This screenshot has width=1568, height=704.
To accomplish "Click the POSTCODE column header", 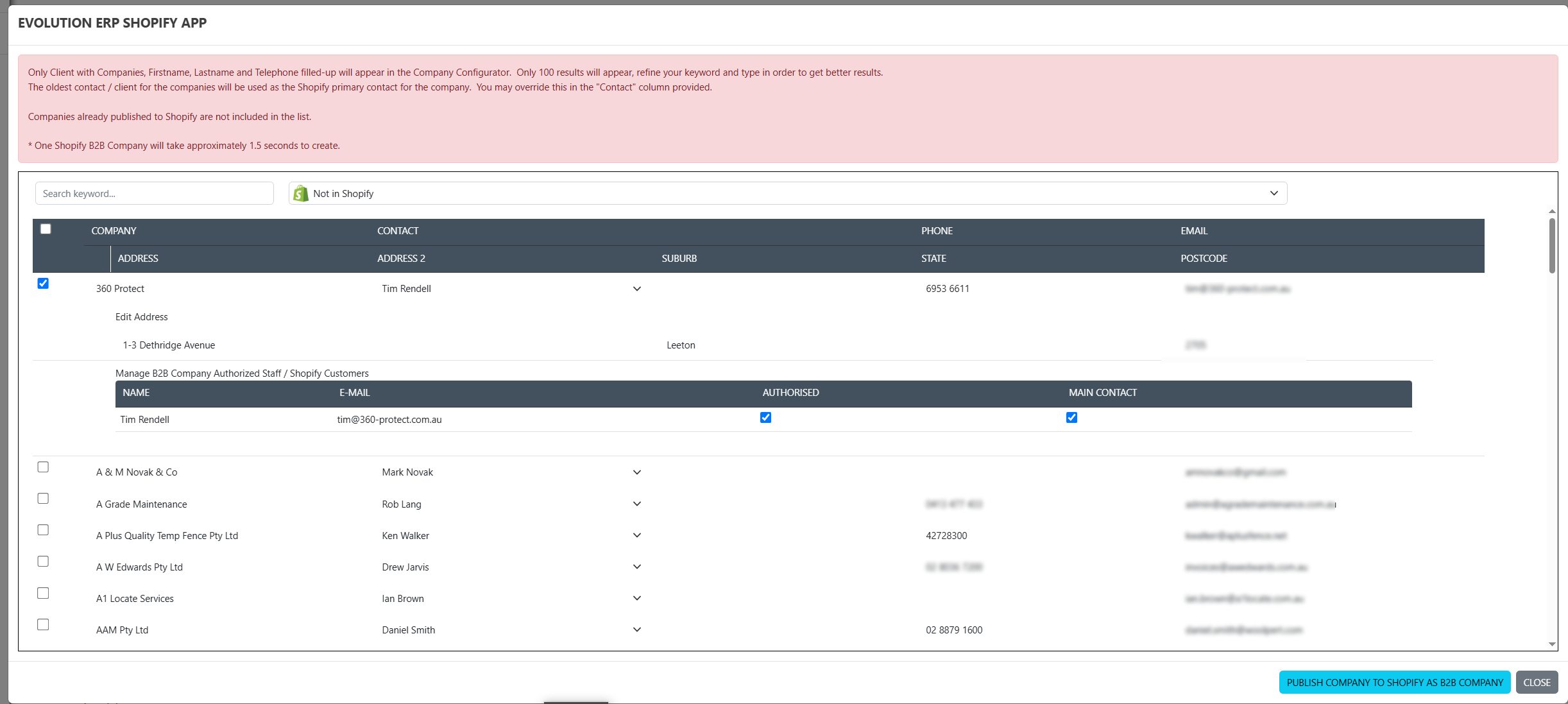I will click(x=1204, y=259).
